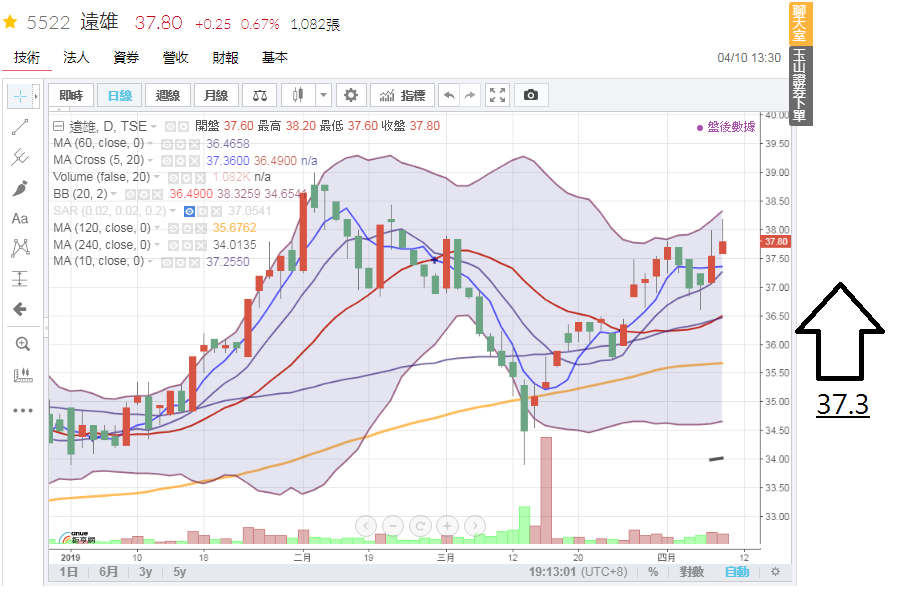Screen dimensions: 900x600
Task: Toggle 自動 auto scale
Action: coord(736,572)
